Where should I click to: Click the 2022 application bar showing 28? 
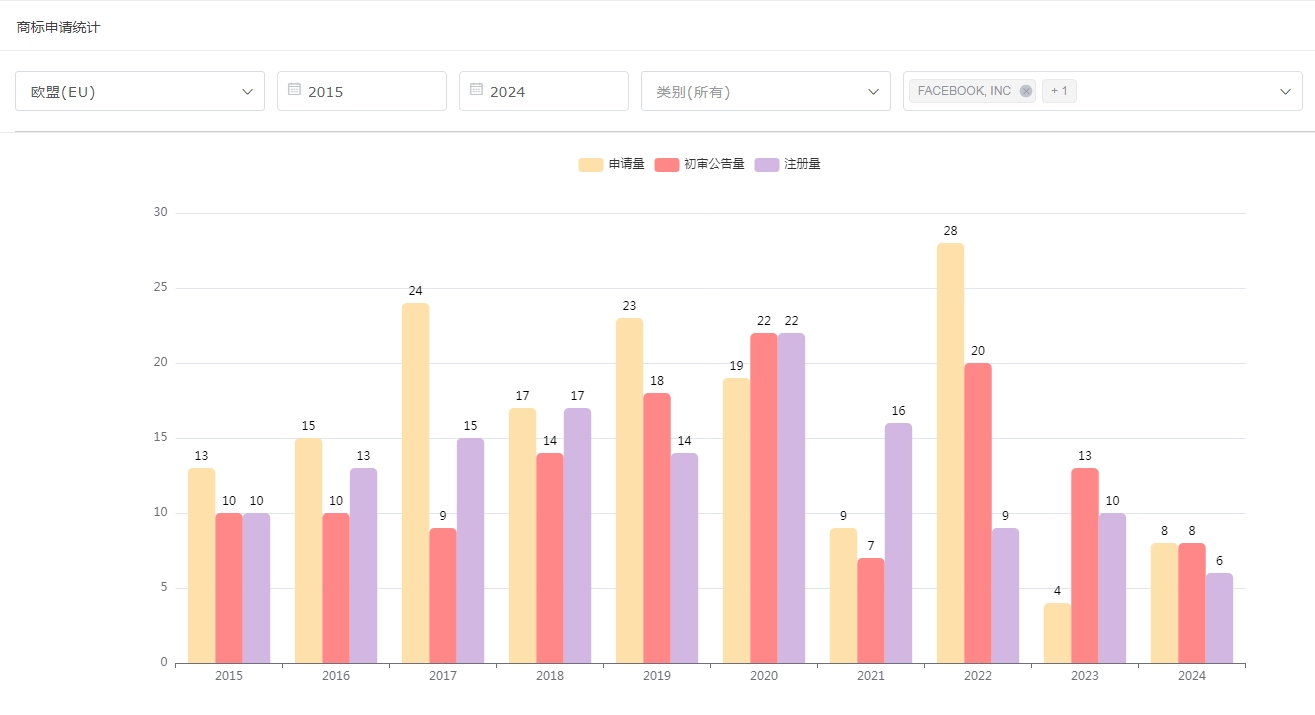[x=950, y=452]
